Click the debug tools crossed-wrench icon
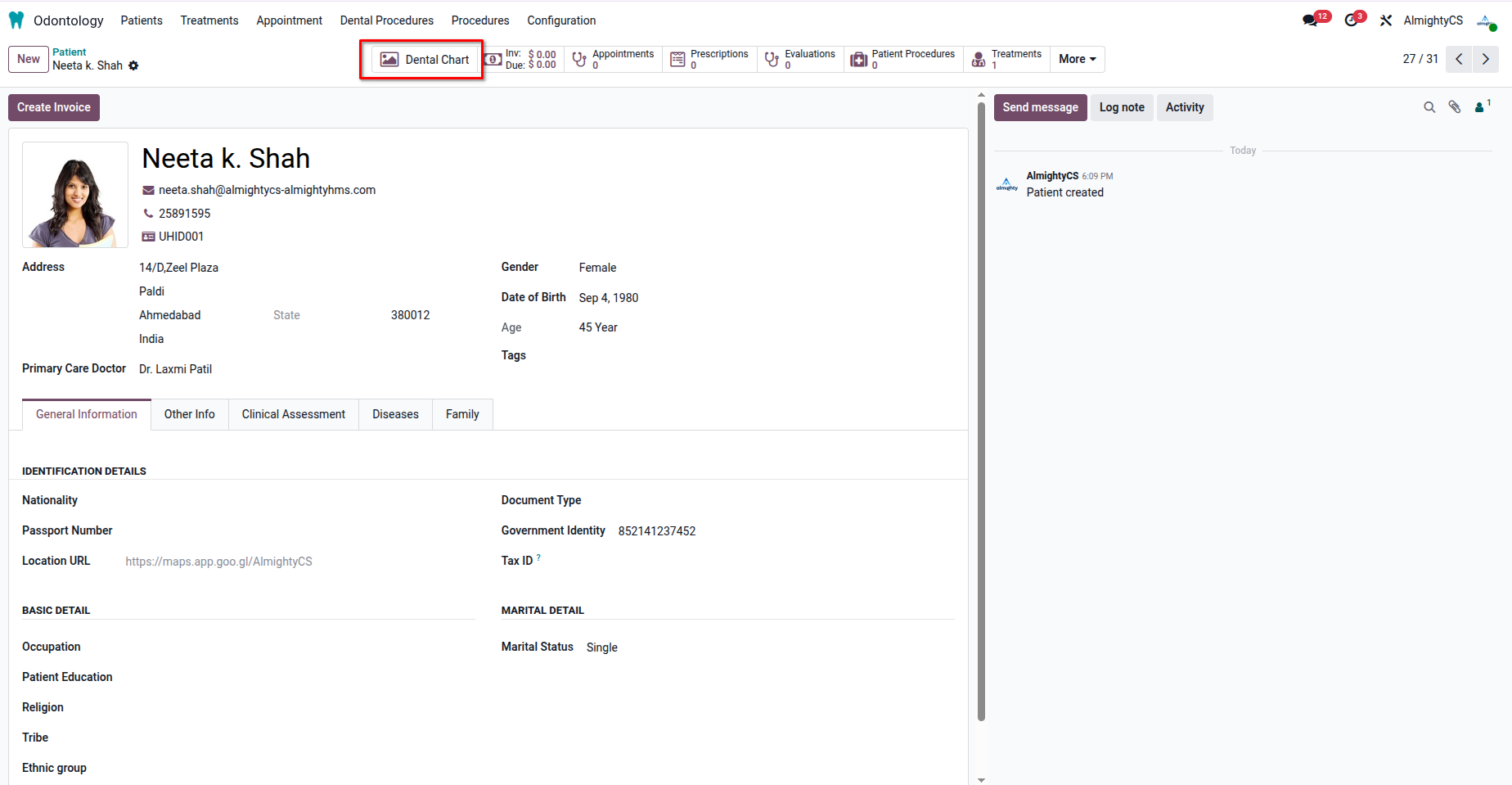 1385,20
